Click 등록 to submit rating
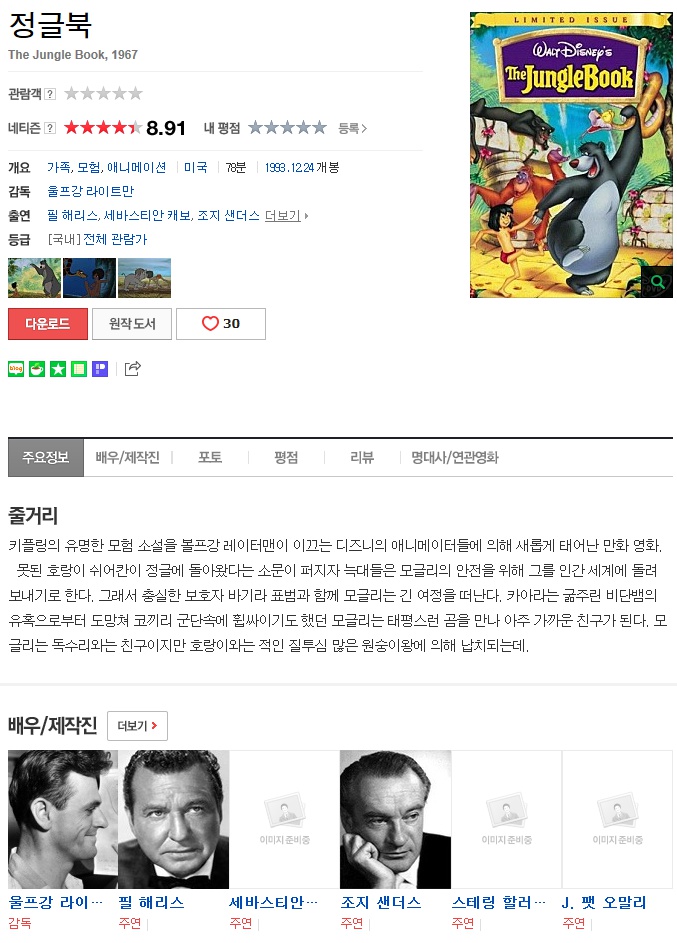The image size is (677, 943). pos(352,128)
